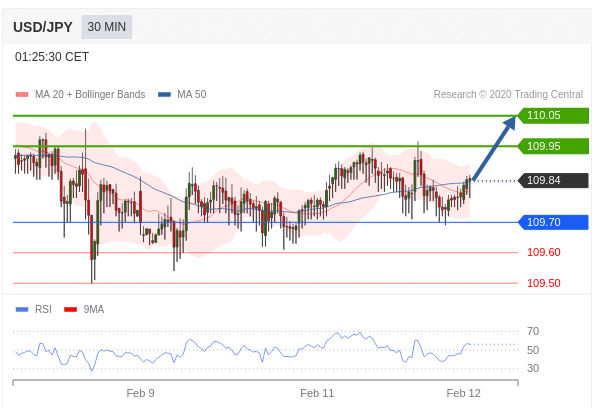
Task: Click the 109.70 blue pivot label
Action: (553, 222)
